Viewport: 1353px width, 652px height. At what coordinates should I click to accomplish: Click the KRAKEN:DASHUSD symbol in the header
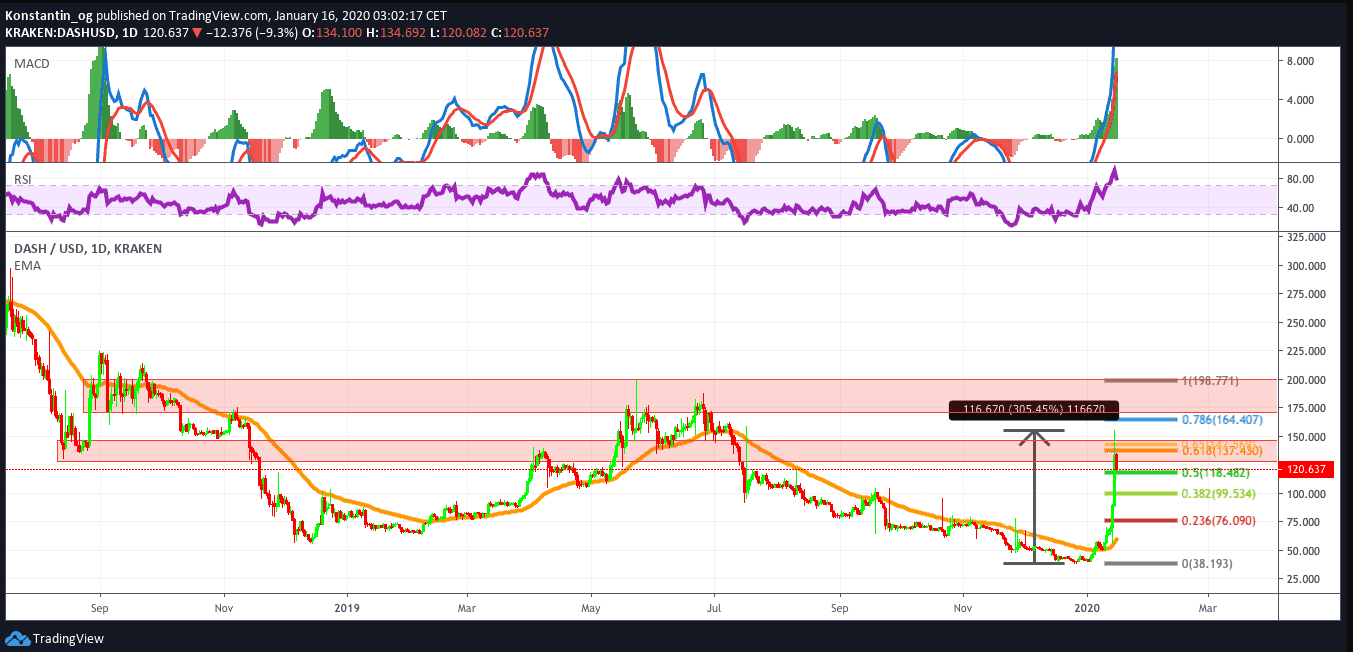[61, 33]
